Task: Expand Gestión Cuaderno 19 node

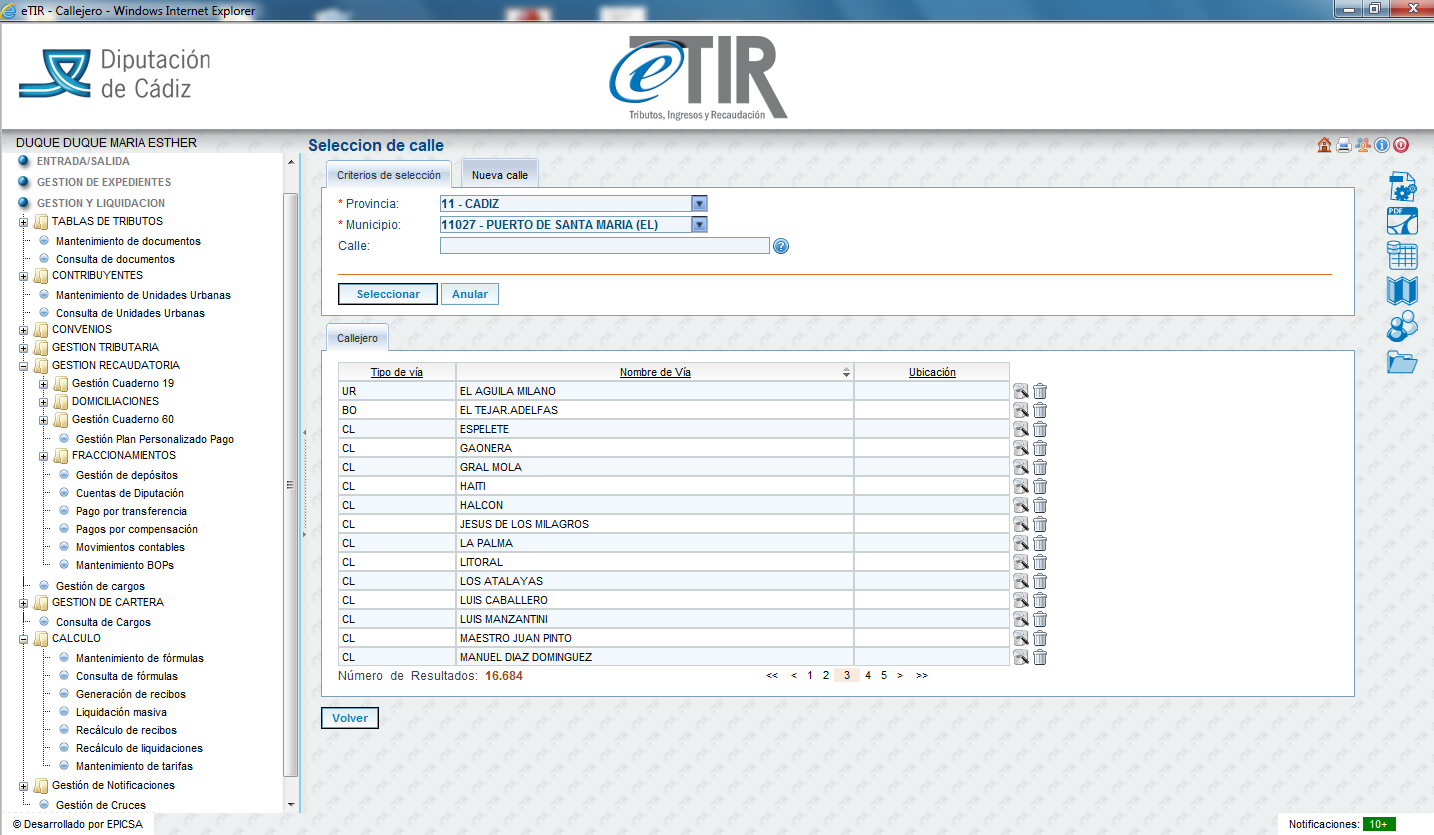Action: click(43, 384)
